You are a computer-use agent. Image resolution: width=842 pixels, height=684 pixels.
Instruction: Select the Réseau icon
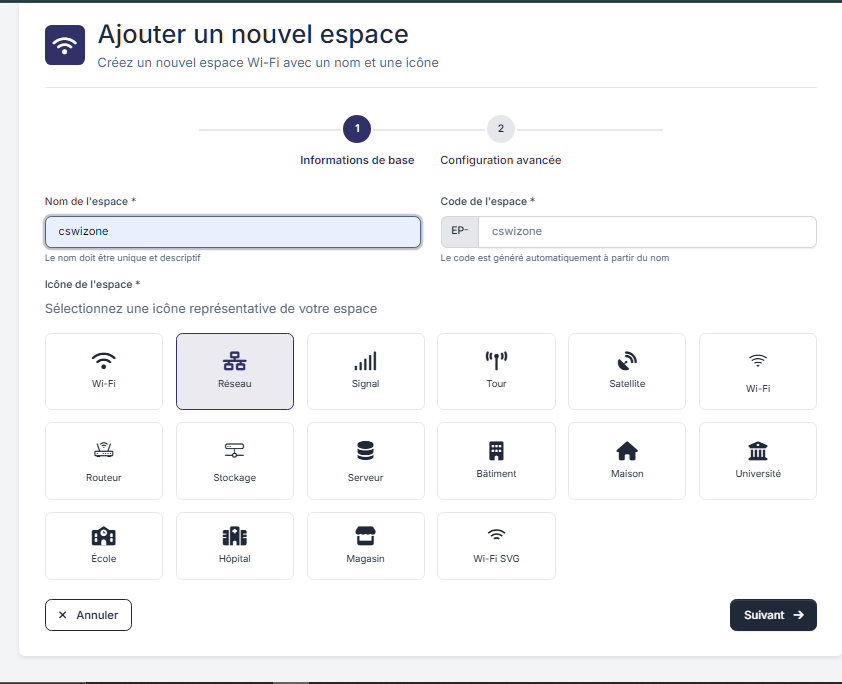click(234, 371)
